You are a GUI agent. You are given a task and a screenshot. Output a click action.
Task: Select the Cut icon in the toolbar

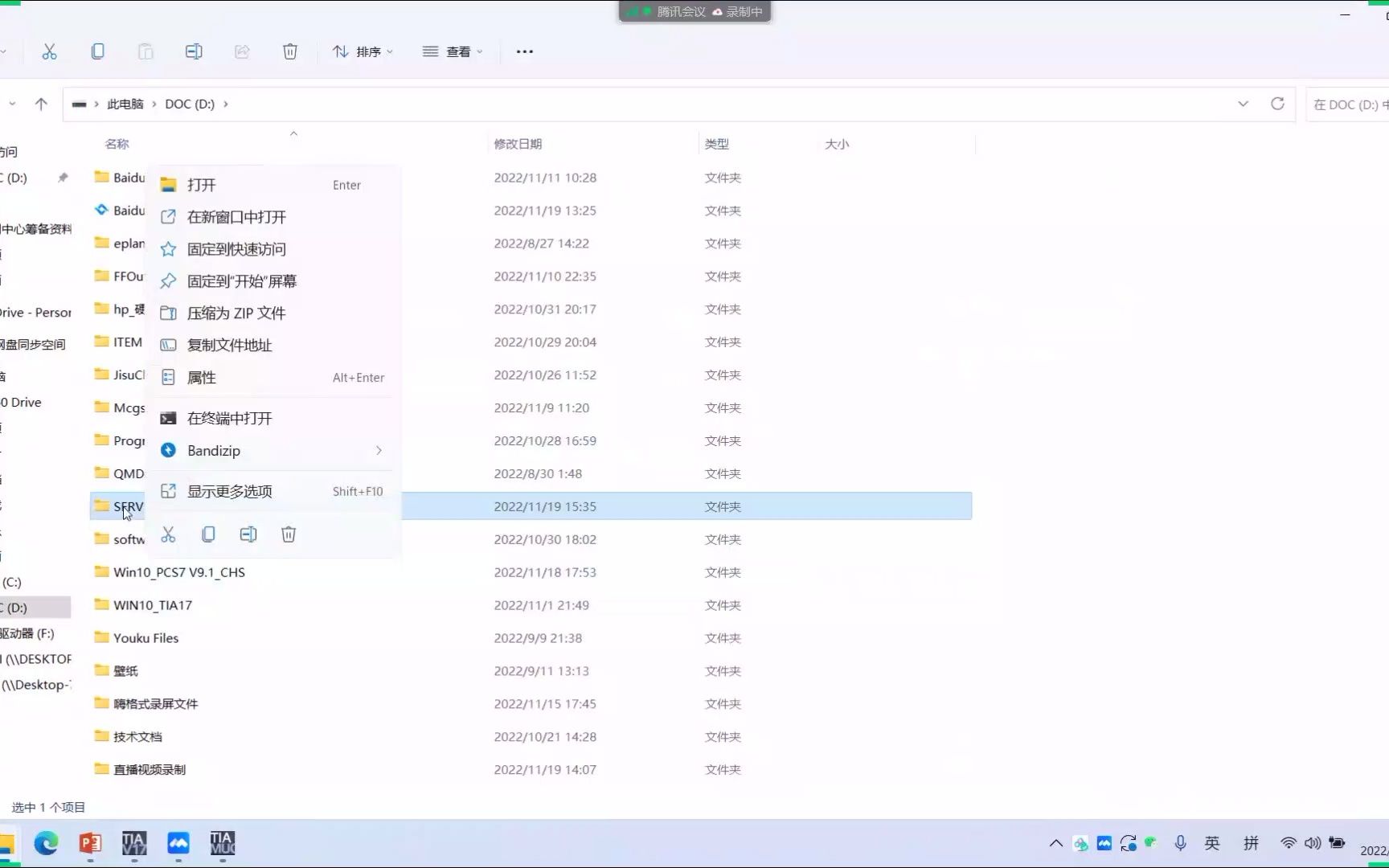49,51
